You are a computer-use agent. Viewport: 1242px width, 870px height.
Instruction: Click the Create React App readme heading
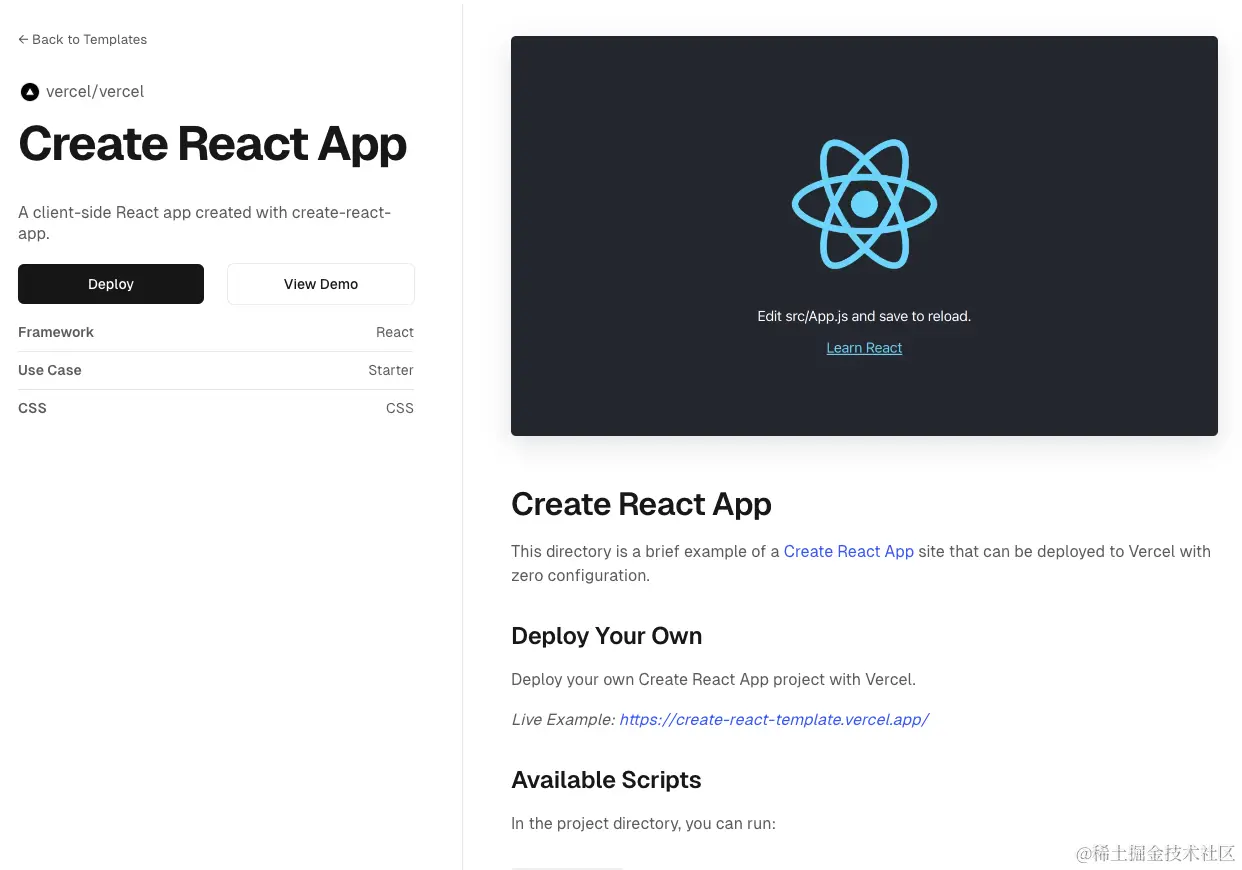641,504
